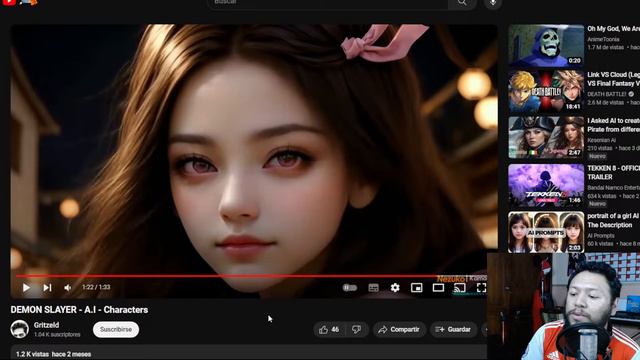Switch to miniplayer mode
640x360 pixels.
[x=416, y=288]
